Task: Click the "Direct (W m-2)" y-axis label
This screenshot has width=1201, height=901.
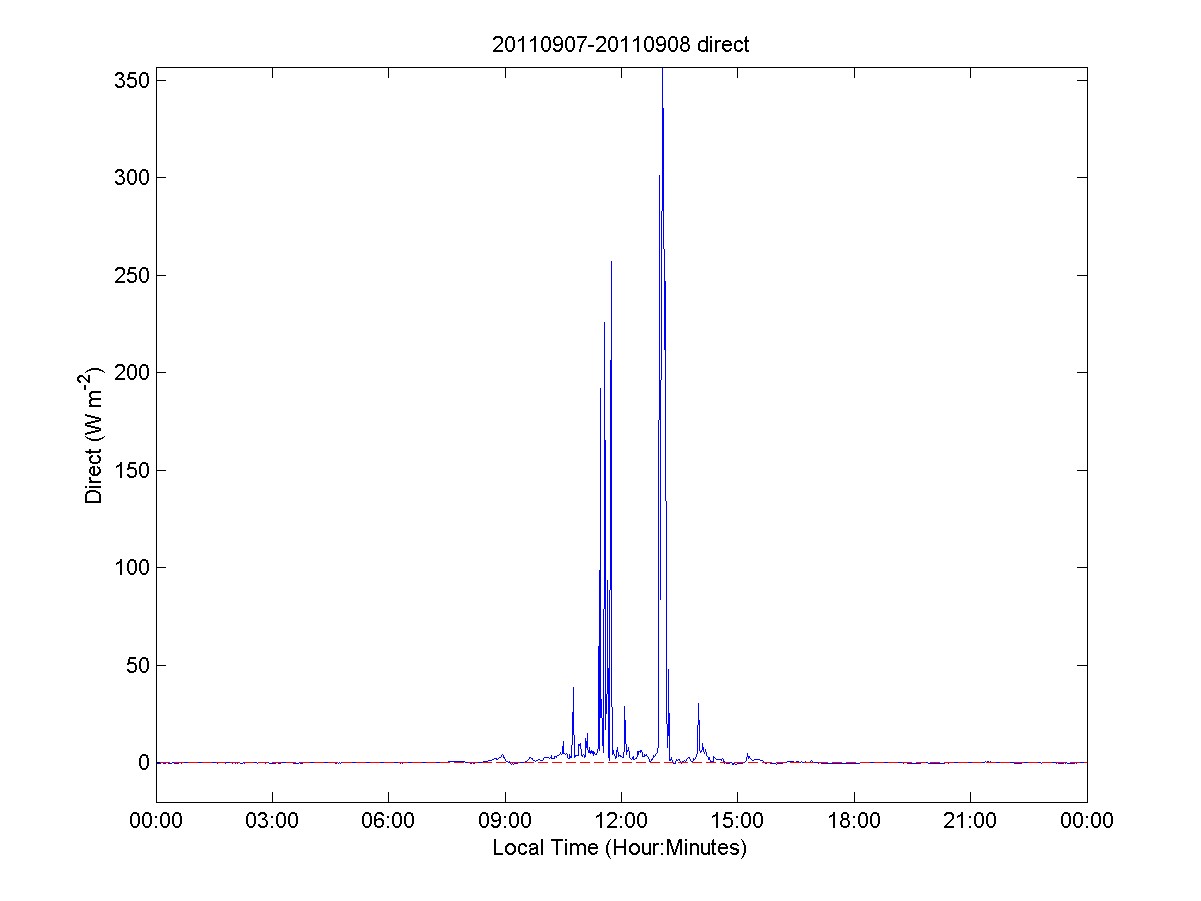Action: point(94,435)
